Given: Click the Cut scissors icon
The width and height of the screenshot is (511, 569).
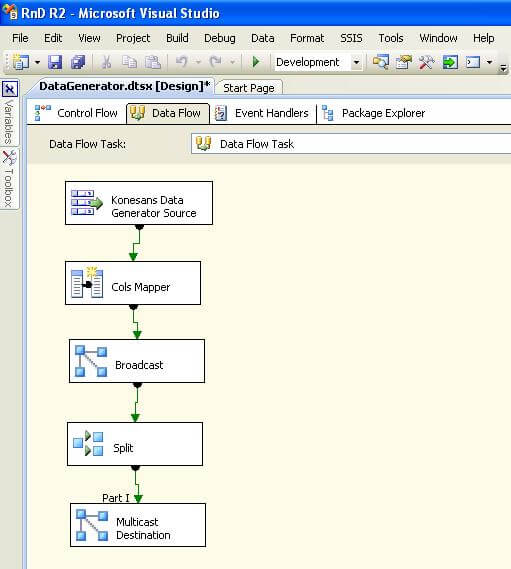Looking at the screenshot, I should pos(106,62).
